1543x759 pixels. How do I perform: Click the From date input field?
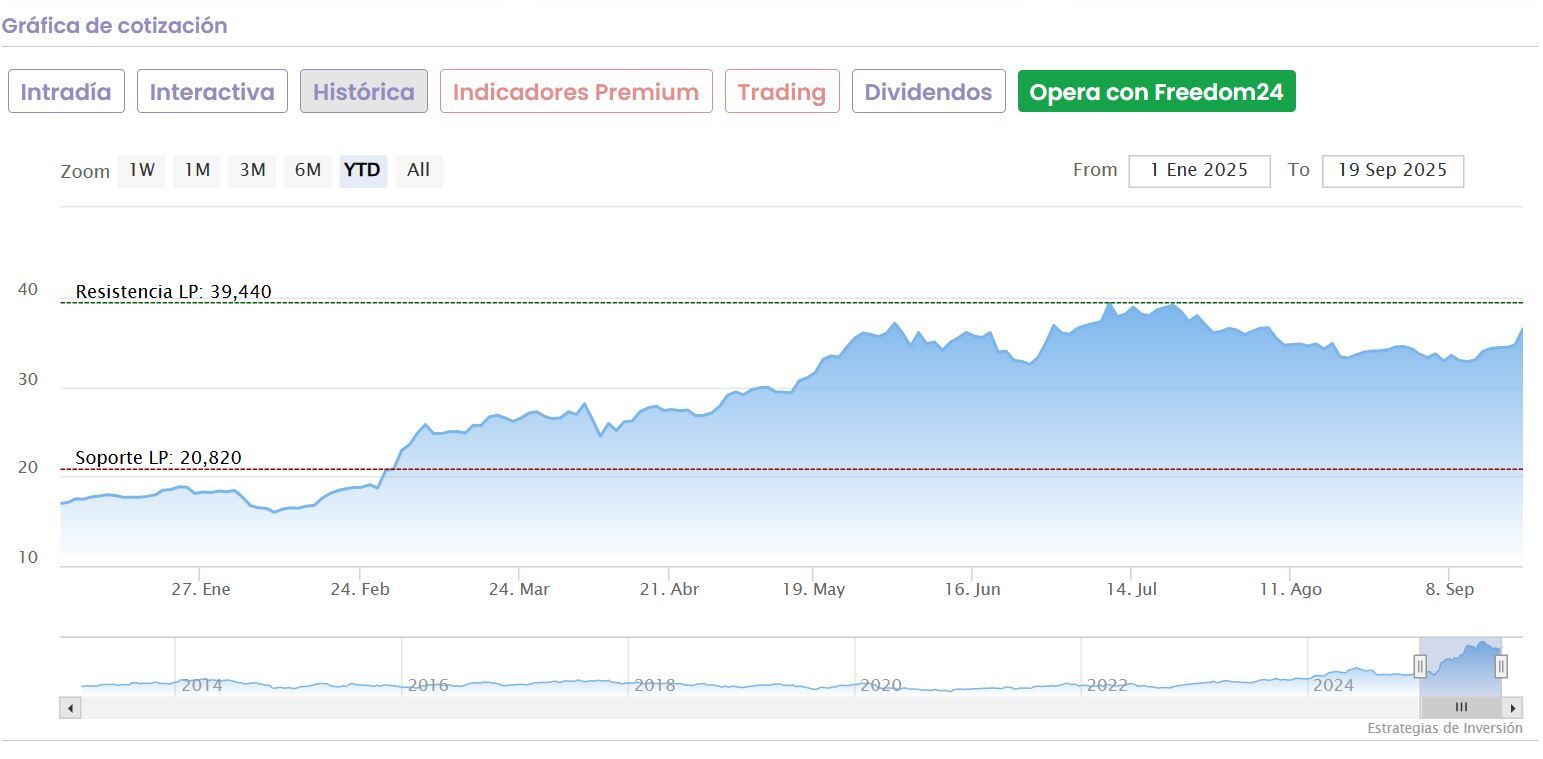tap(1199, 171)
